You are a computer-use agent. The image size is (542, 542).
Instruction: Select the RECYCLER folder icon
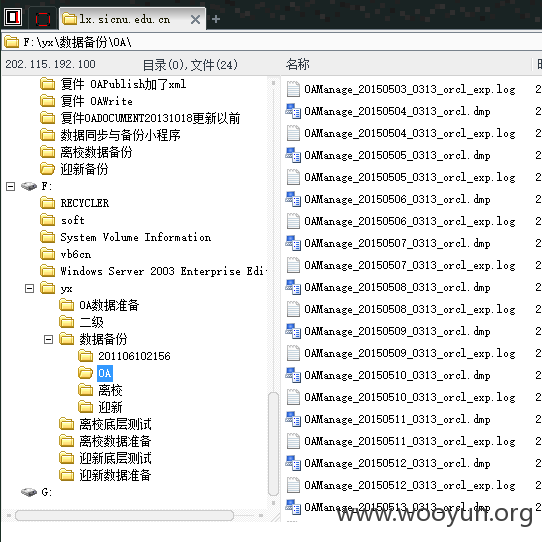pos(47,203)
